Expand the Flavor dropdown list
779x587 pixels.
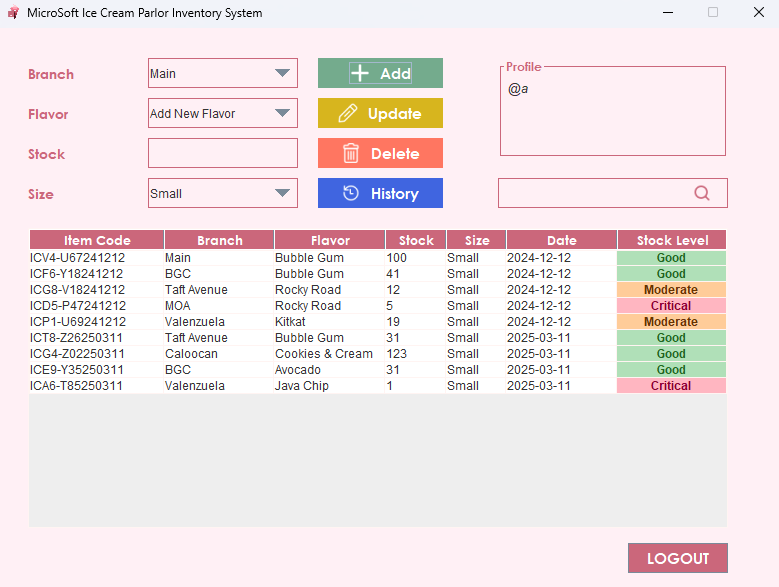[x=282, y=113]
